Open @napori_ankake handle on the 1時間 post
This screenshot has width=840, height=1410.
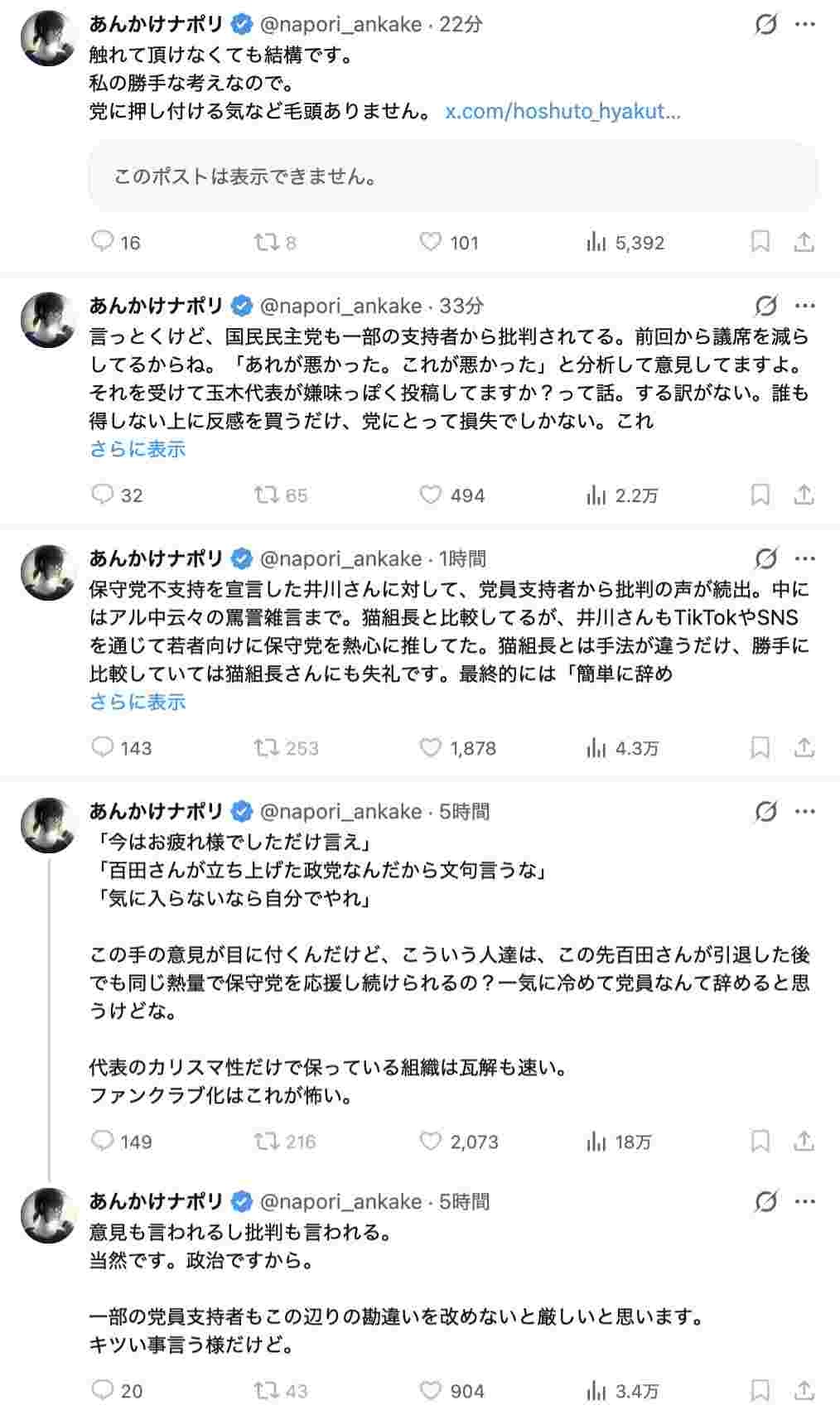(x=341, y=558)
